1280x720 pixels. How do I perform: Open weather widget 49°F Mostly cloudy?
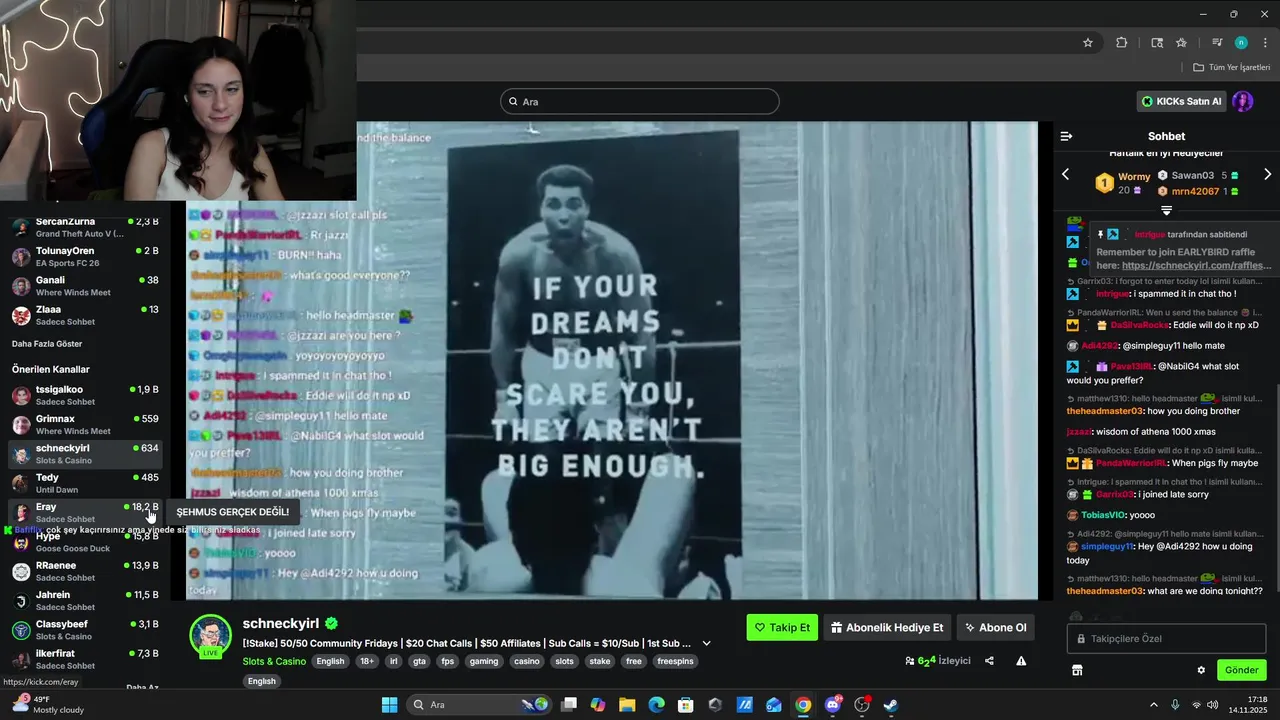(x=47, y=705)
